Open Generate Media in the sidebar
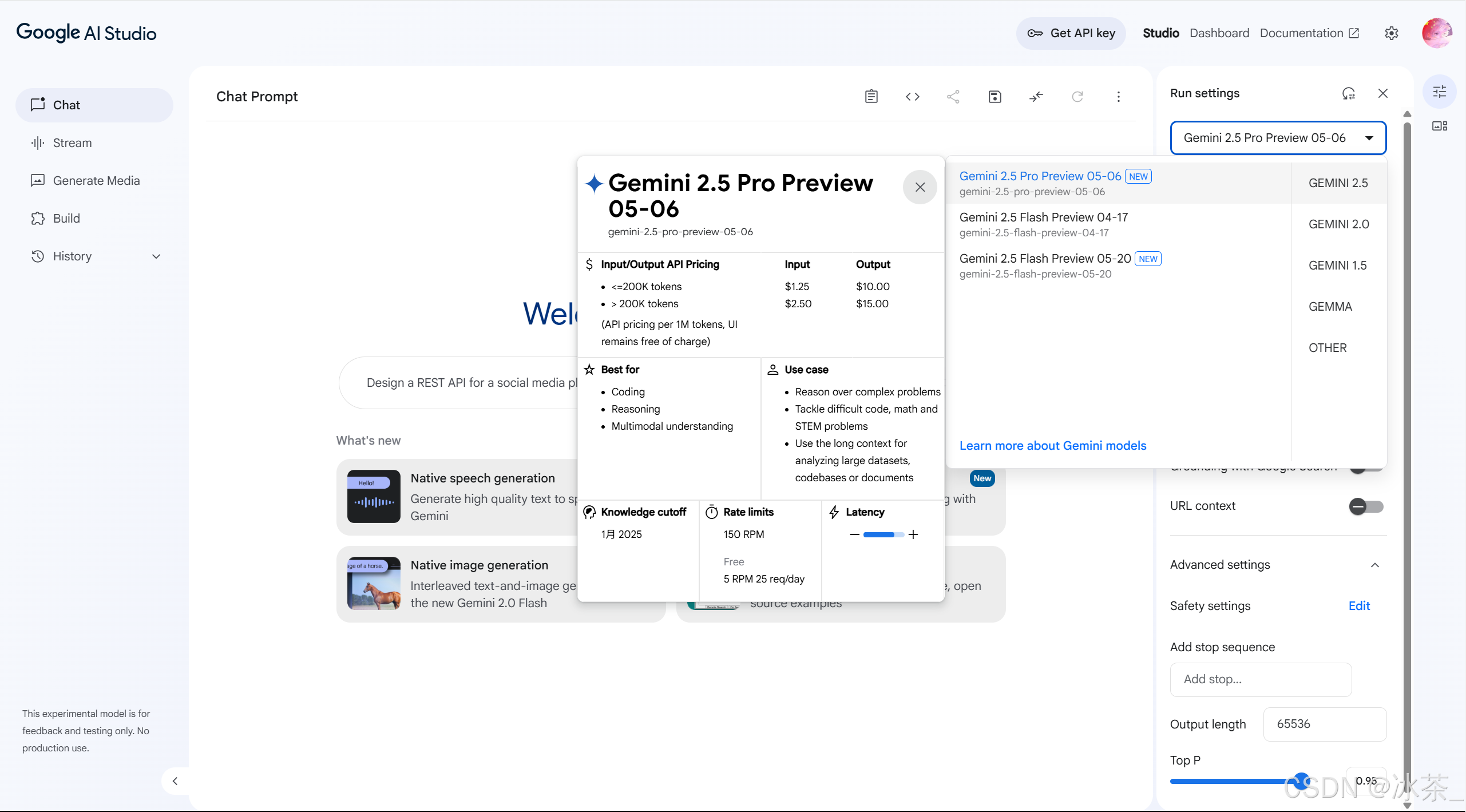 pos(94,181)
